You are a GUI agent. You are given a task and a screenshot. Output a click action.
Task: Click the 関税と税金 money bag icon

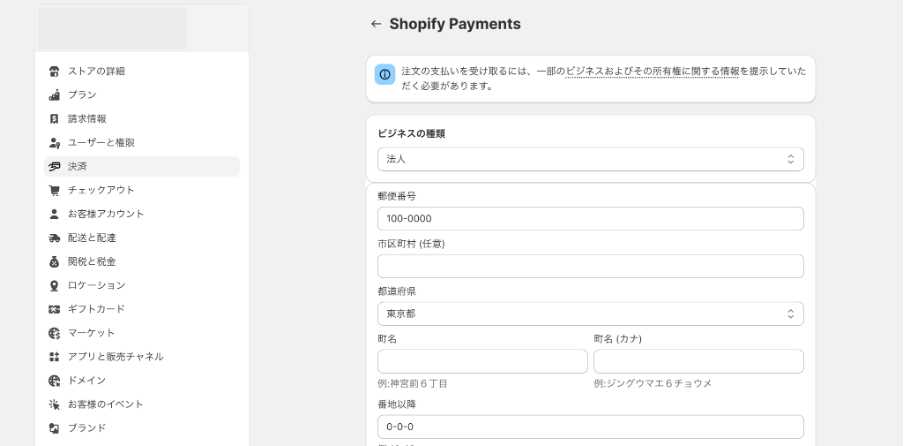pyautogui.click(x=54, y=262)
